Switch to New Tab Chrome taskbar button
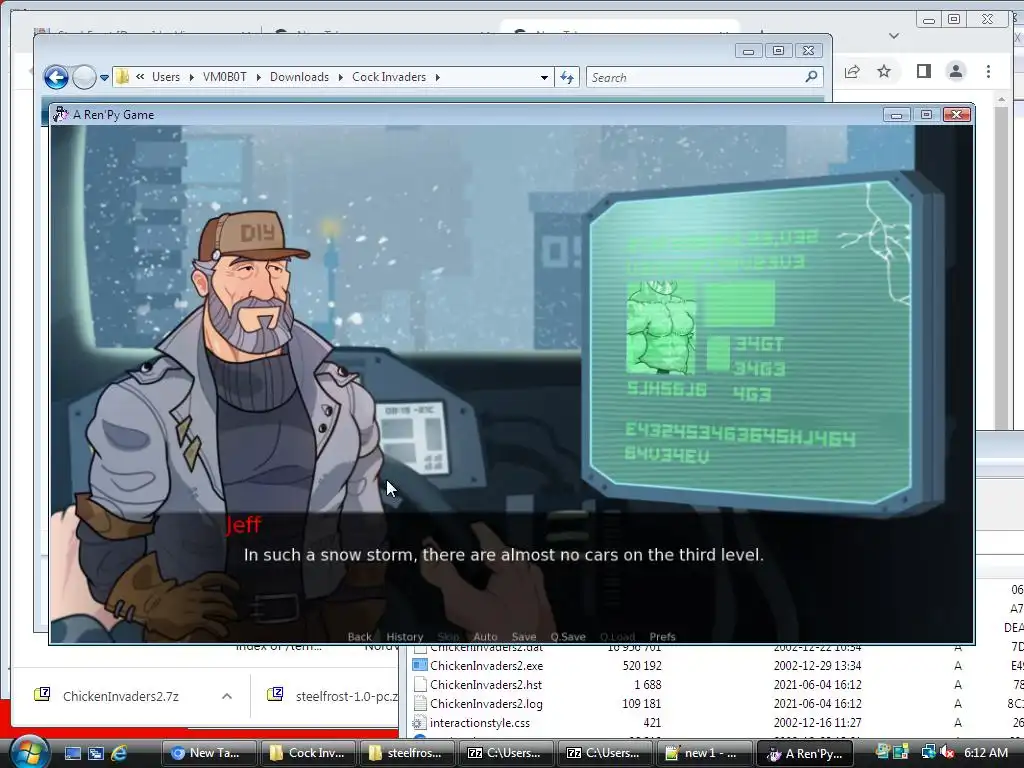The width and height of the screenshot is (1024, 768). coord(208,753)
